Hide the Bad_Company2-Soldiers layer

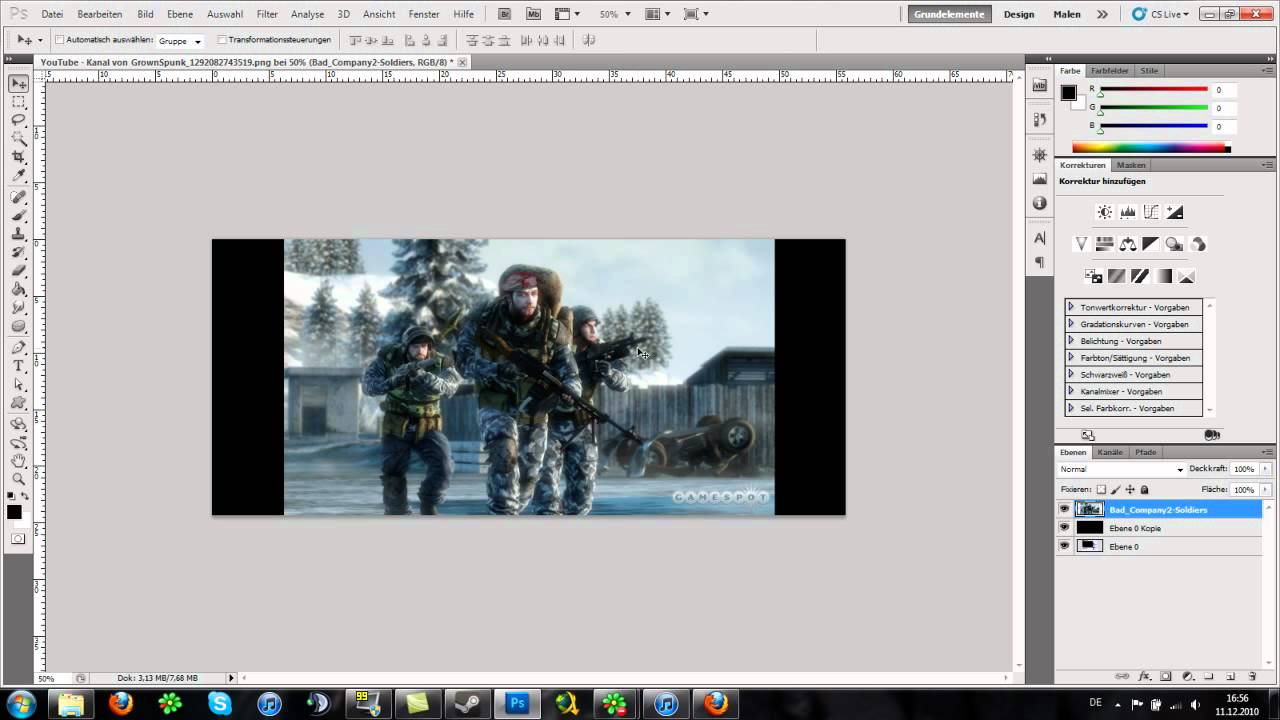[1064, 509]
